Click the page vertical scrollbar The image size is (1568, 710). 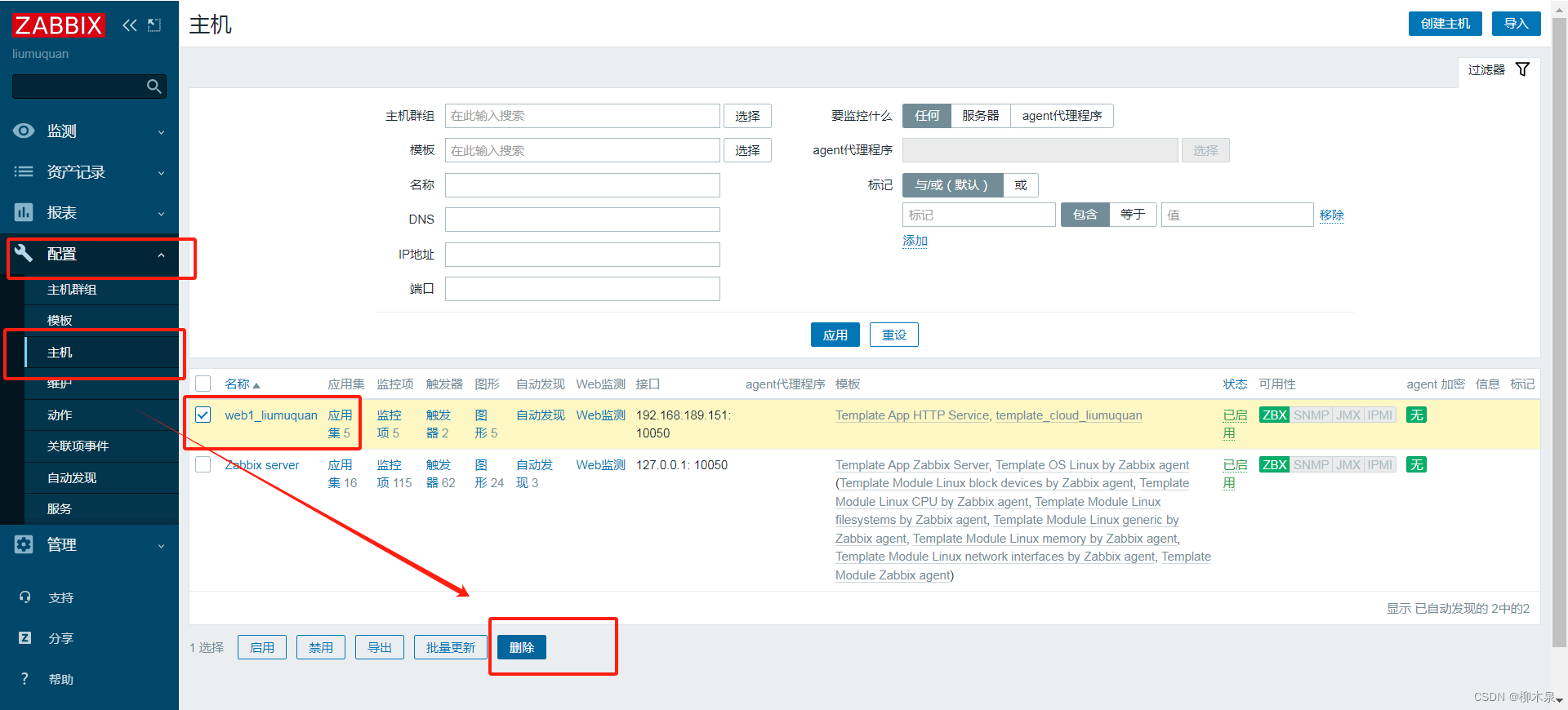[1559, 335]
